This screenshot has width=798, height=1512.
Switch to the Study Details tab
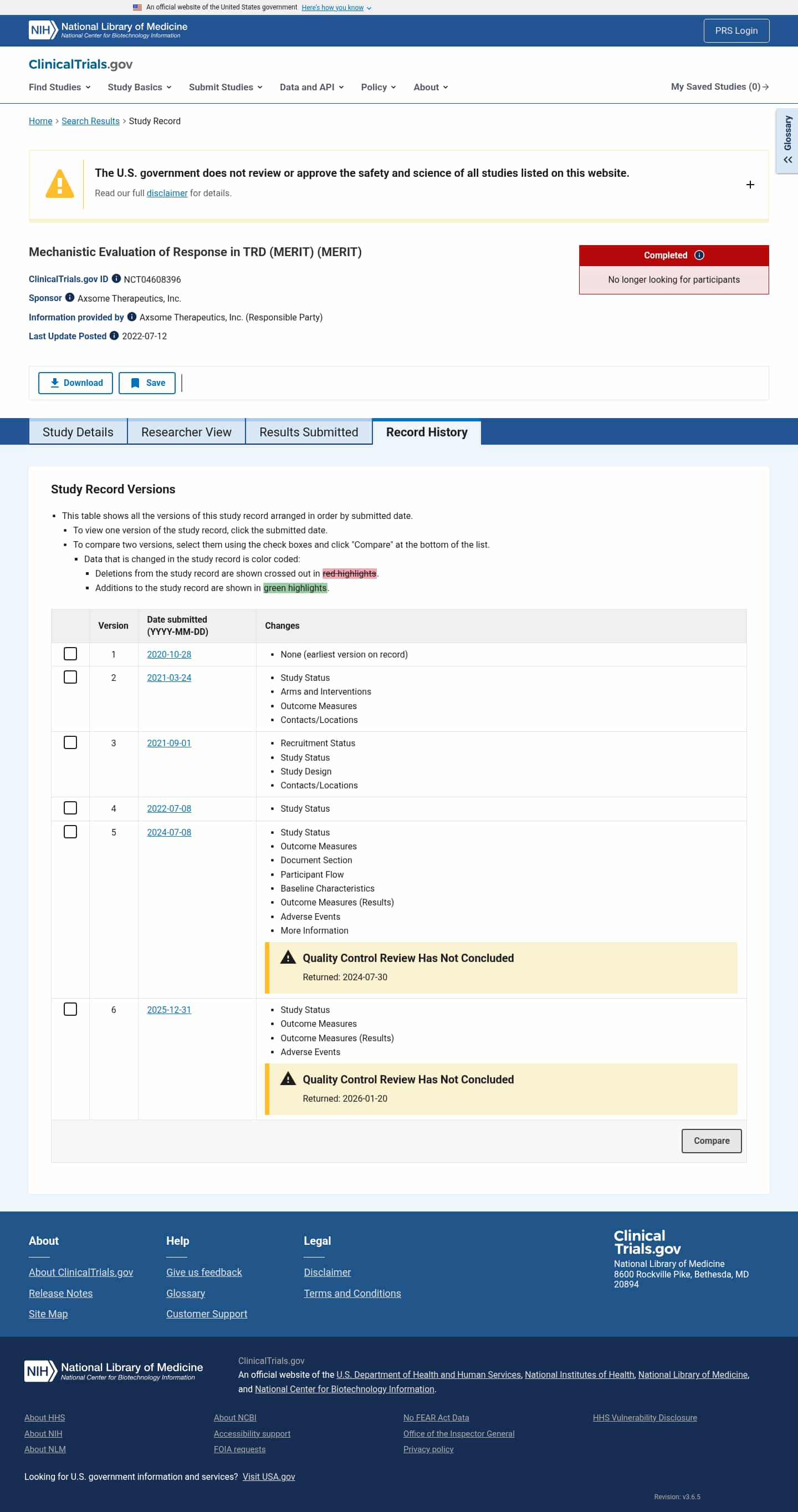point(78,432)
